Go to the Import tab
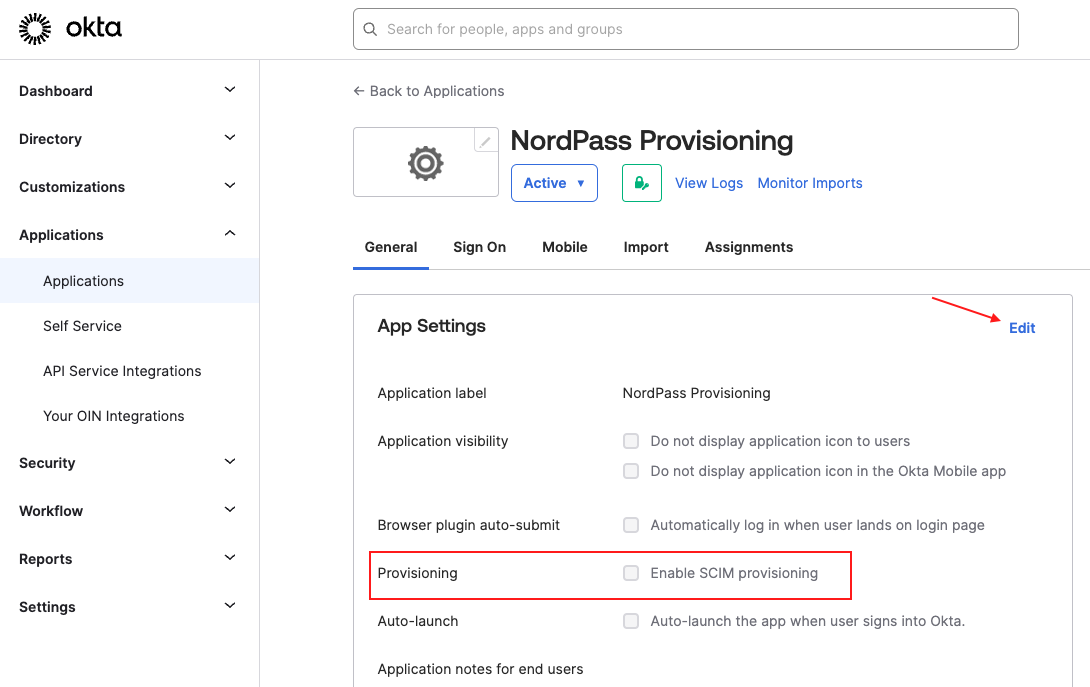 click(x=646, y=248)
